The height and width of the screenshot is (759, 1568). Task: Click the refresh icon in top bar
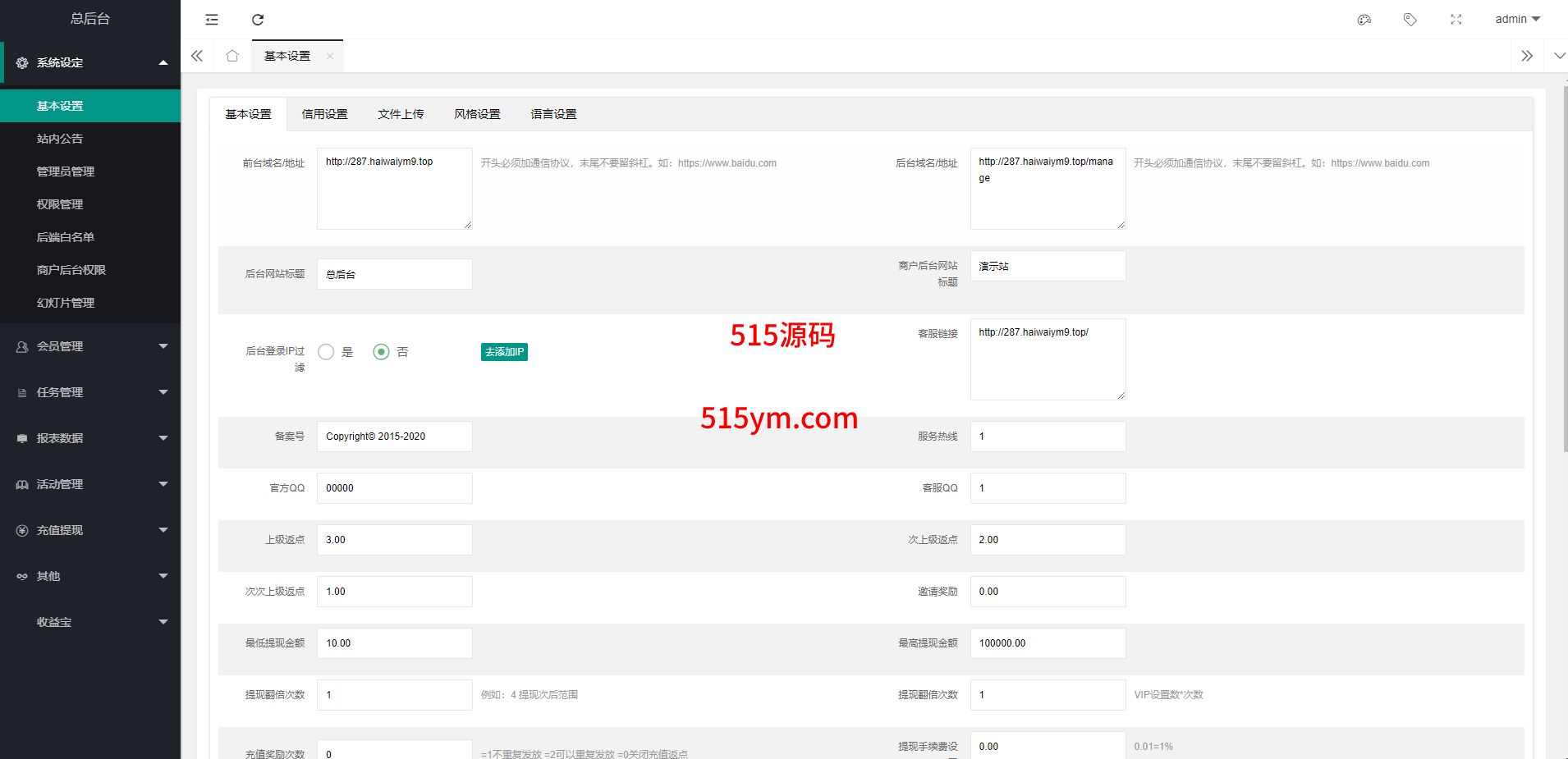(258, 20)
